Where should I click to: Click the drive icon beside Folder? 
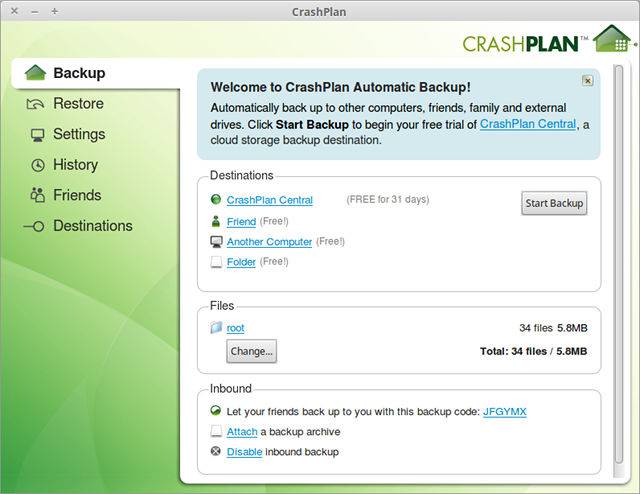(x=216, y=262)
